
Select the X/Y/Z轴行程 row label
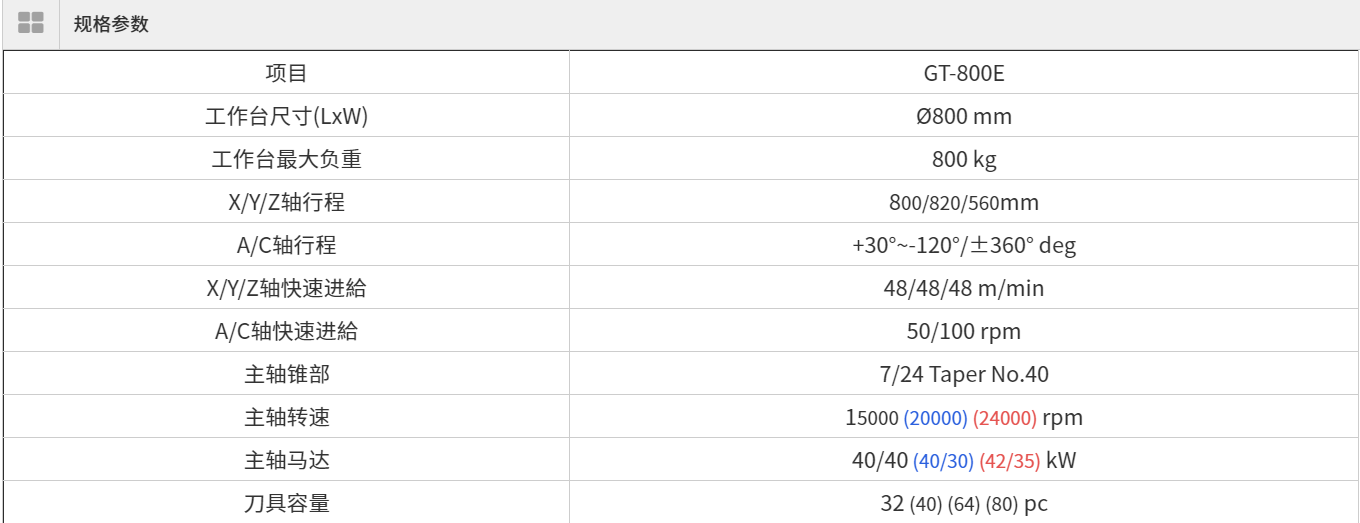click(286, 202)
